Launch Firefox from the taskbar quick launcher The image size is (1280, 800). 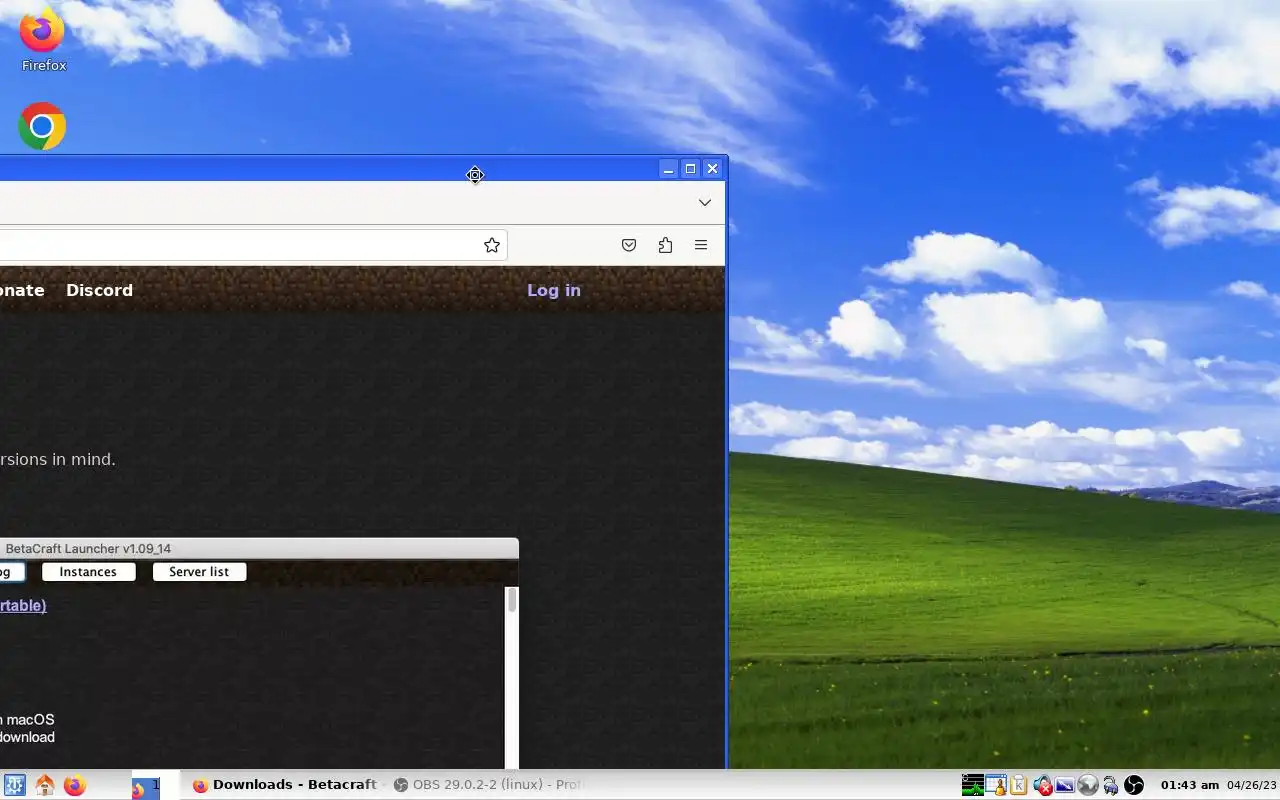(75, 785)
